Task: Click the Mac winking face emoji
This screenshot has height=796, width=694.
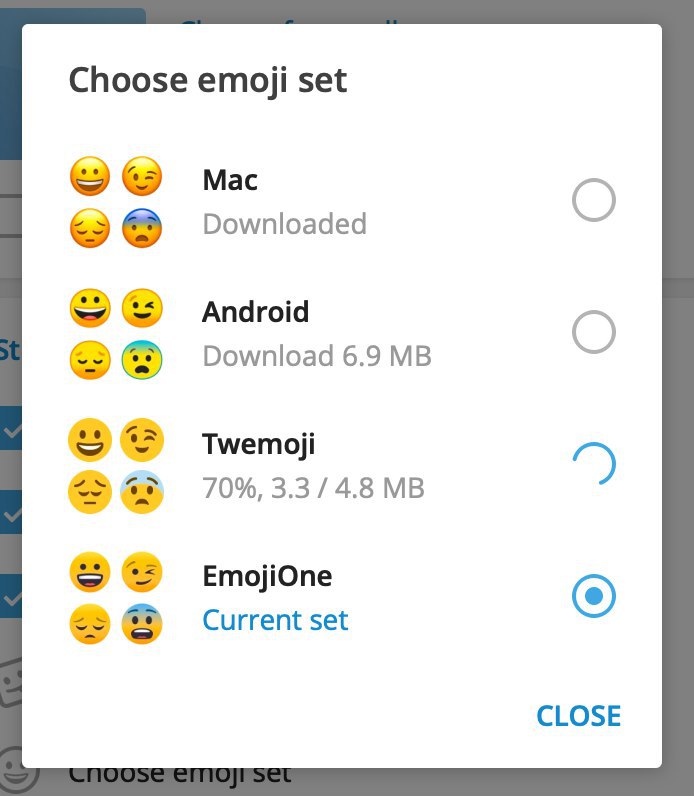Action: click(141, 178)
